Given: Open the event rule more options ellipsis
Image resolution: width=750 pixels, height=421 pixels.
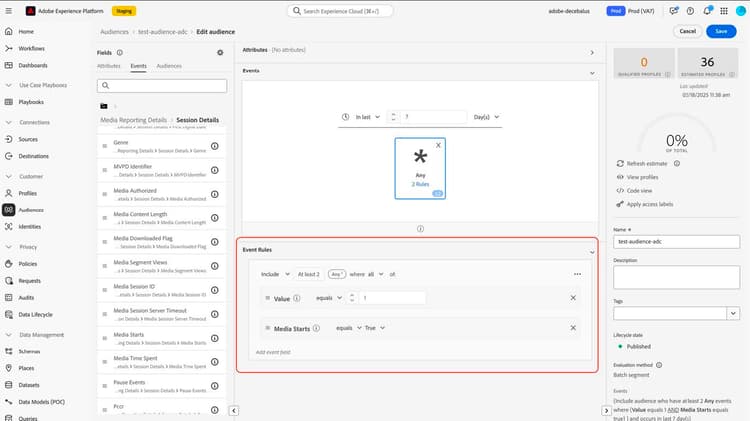Looking at the screenshot, I should click(577, 274).
